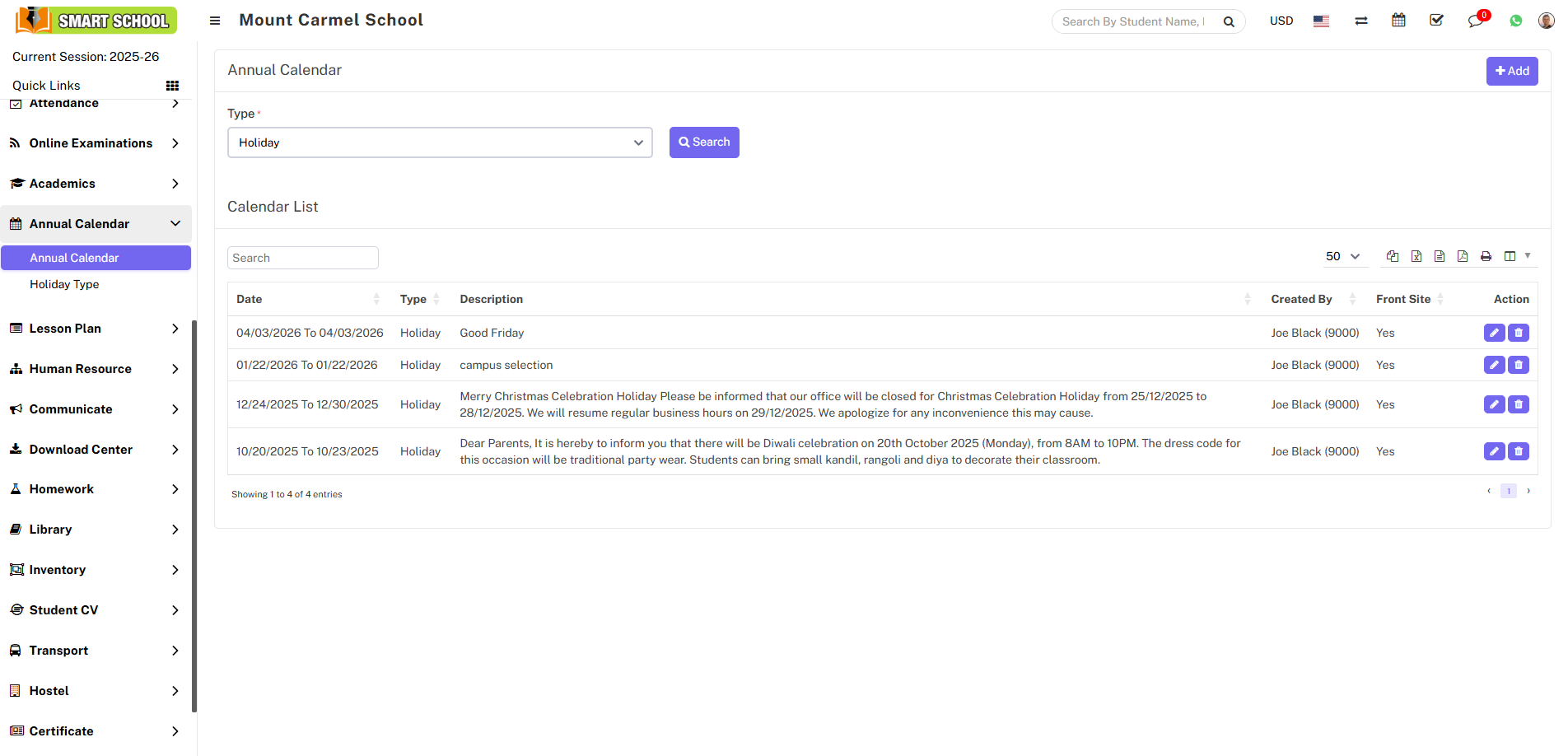This screenshot has height=756, width=1568.
Task: Edit the Good Friday holiday entry
Action: coord(1494,333)
